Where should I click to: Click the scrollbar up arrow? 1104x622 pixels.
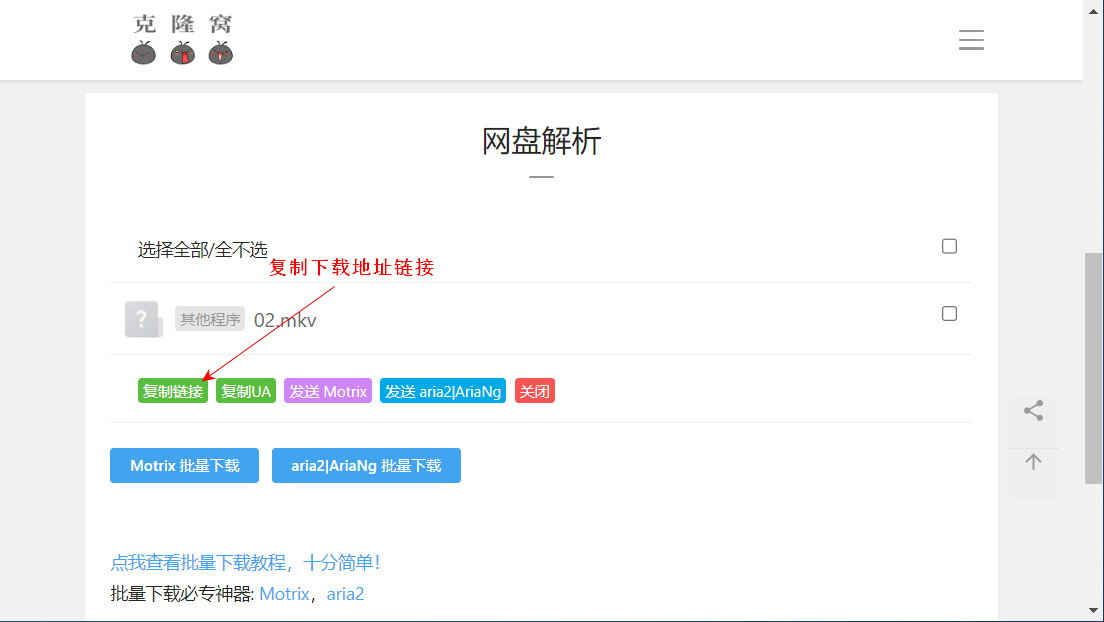click(1093, 11)
